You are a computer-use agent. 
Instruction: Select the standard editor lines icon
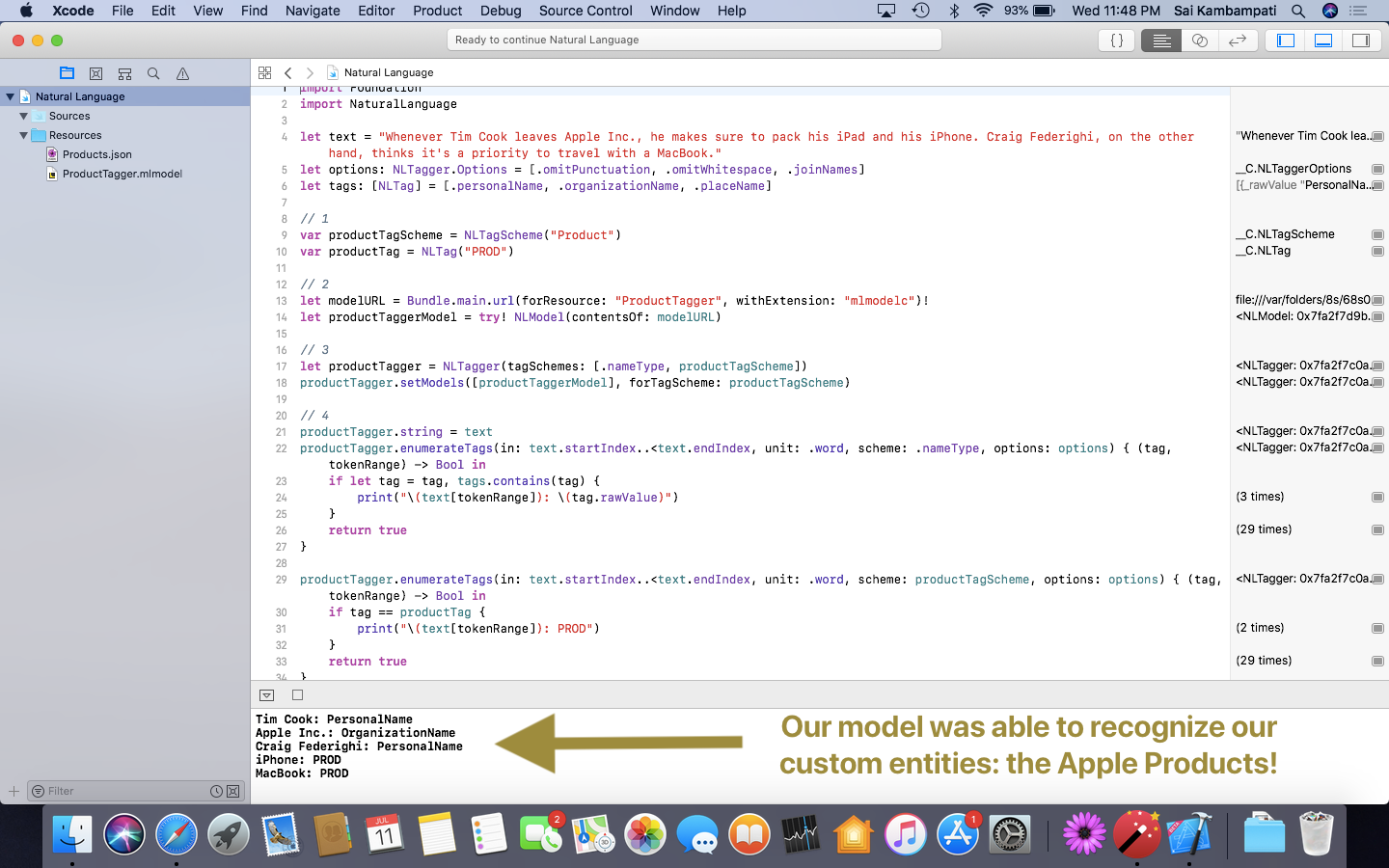pyautogui.click(x=1160, y=41)
